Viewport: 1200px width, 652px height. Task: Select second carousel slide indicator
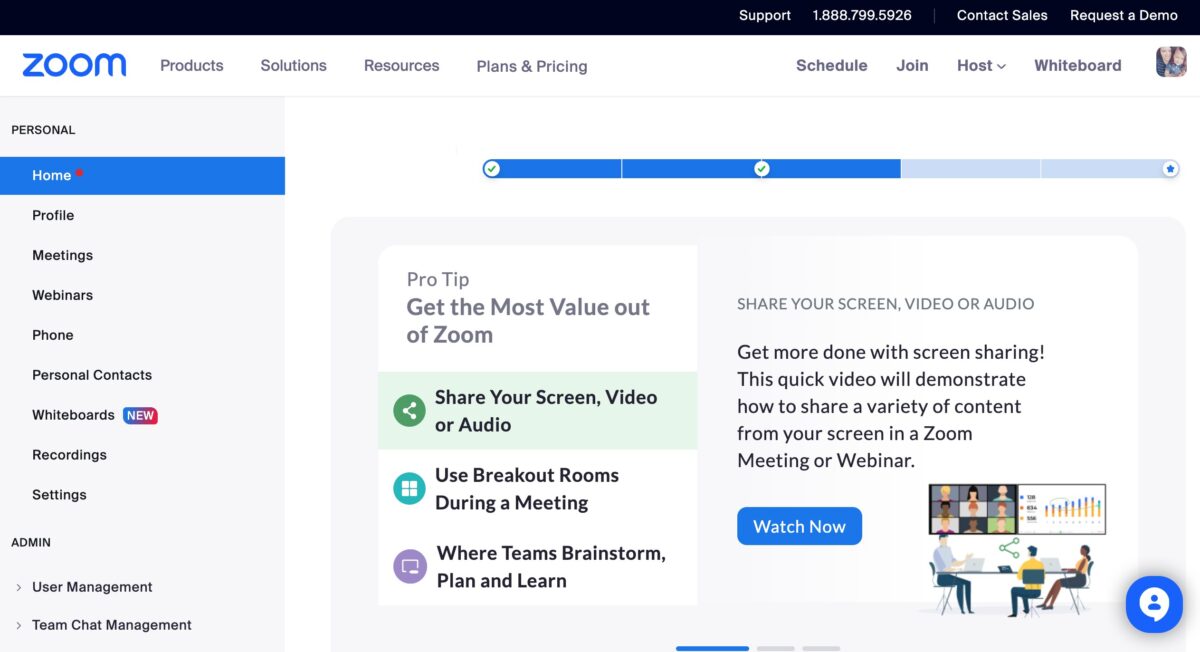coord(775,648)
